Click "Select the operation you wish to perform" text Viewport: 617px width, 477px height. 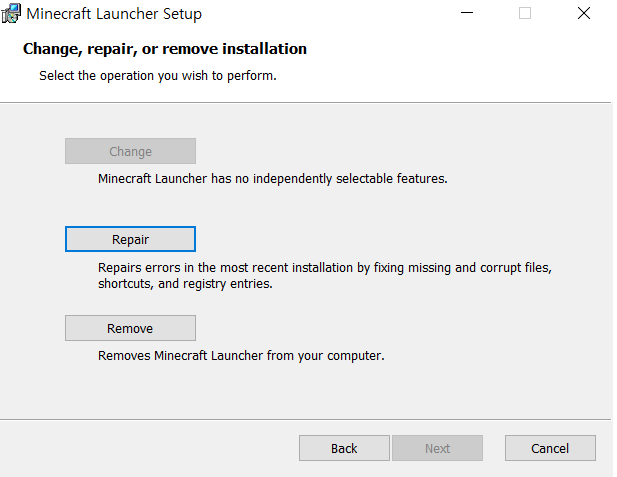coord(157,75)
